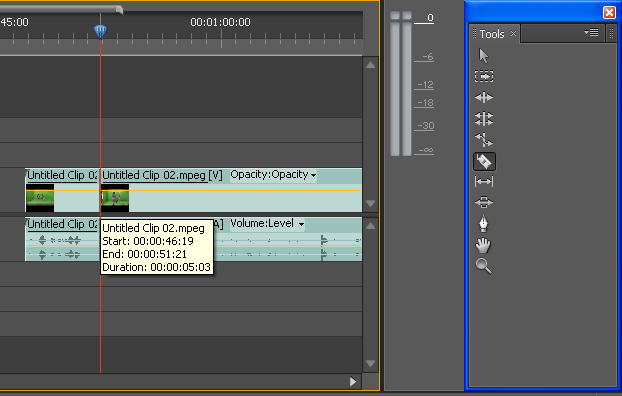Select the Razor tool
Screen dimensions: 622x396
pos(484,161)
